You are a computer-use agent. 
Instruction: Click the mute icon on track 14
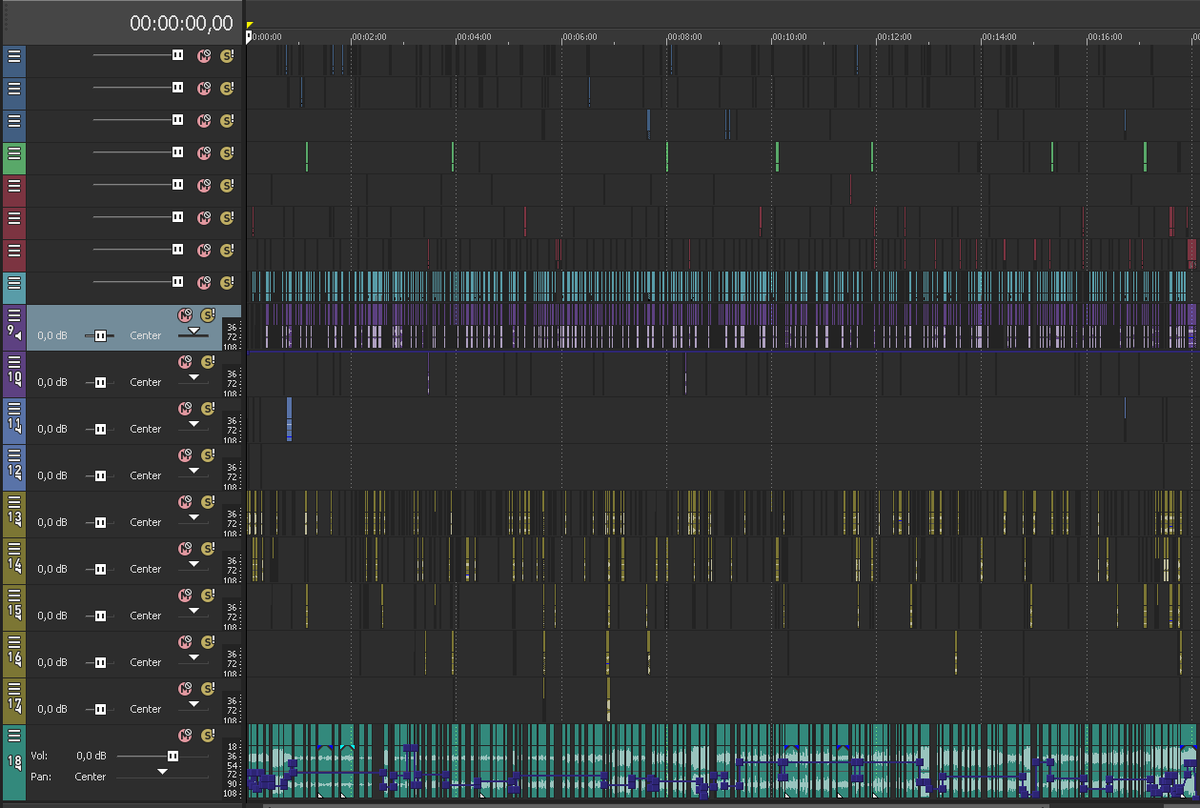[185, 548]
